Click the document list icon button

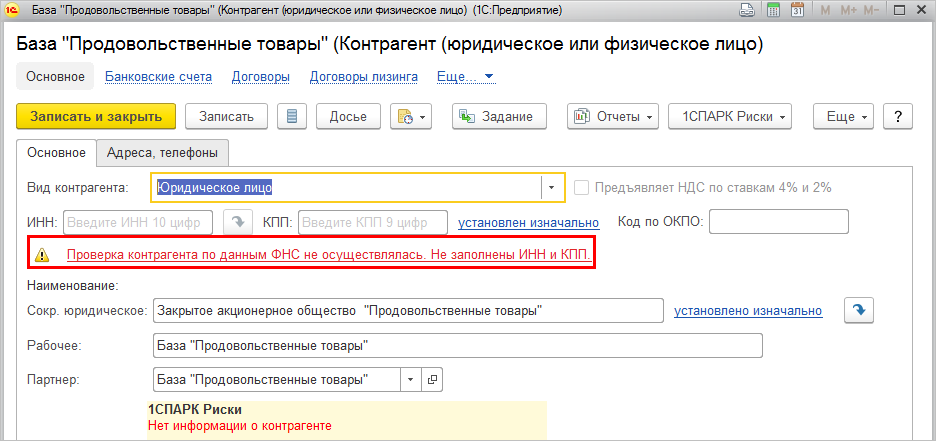pyautogui.click(x=292, y=116)
